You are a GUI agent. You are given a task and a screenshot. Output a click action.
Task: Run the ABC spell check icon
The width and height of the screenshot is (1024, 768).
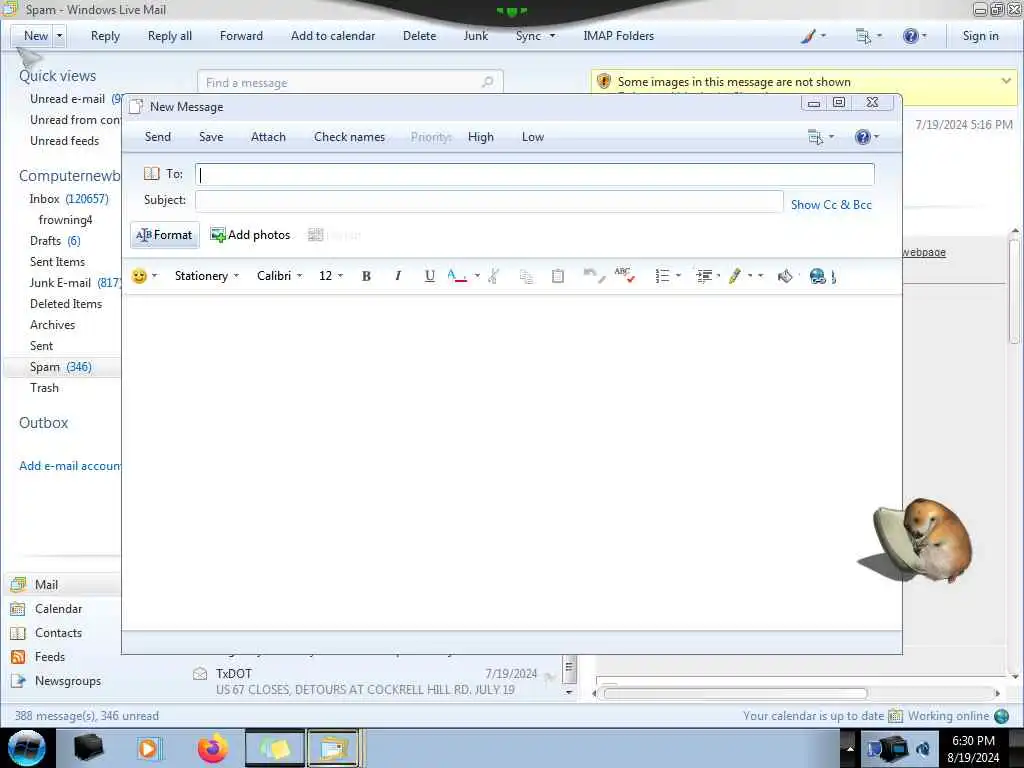click(x=625, y=276)
